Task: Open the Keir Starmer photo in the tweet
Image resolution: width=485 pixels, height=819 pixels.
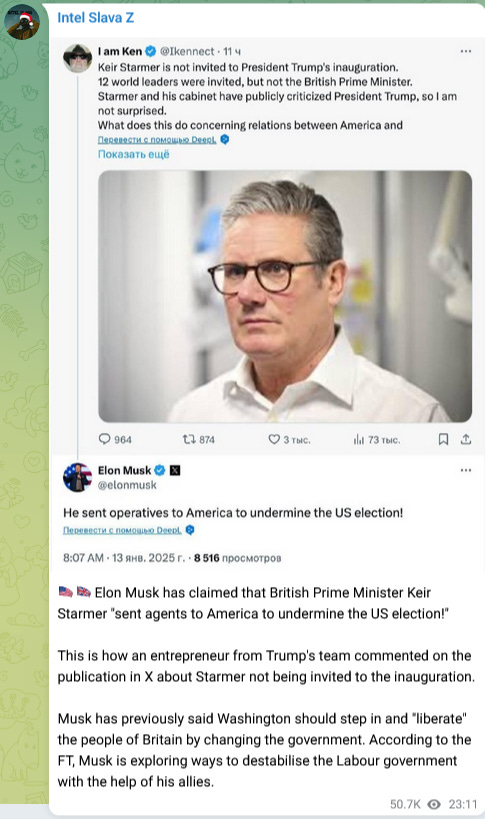Action: coord(285,296)
